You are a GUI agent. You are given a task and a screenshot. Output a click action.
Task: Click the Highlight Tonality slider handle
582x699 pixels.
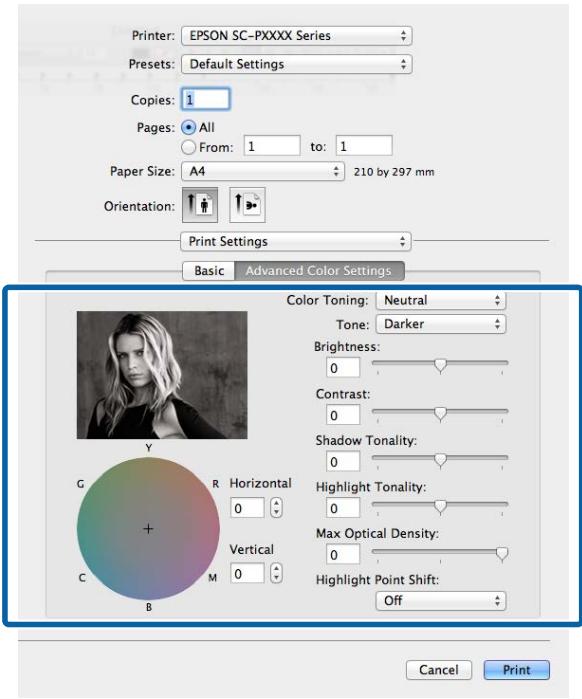pos(440,507)
